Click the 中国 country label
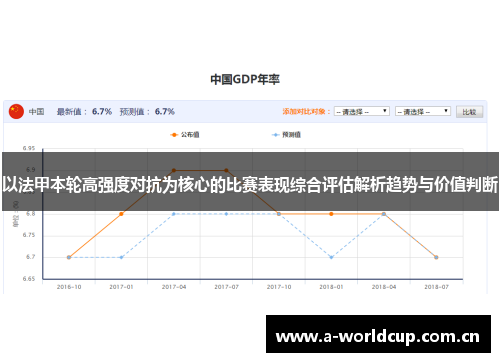This screenshot has height=362, width=500. tap(36, 111)
